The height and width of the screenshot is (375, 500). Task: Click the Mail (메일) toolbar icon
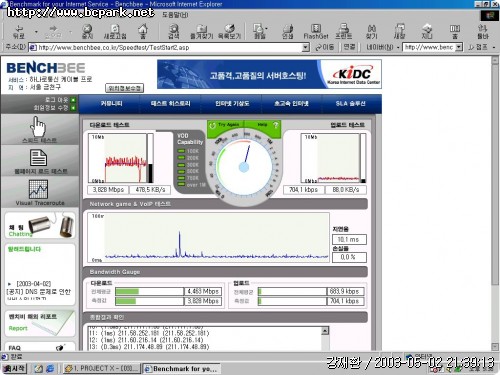pos(258,29)
